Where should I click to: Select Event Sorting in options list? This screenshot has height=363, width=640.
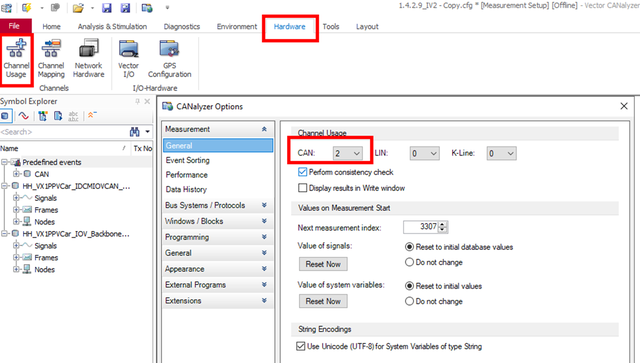point(218,160)
